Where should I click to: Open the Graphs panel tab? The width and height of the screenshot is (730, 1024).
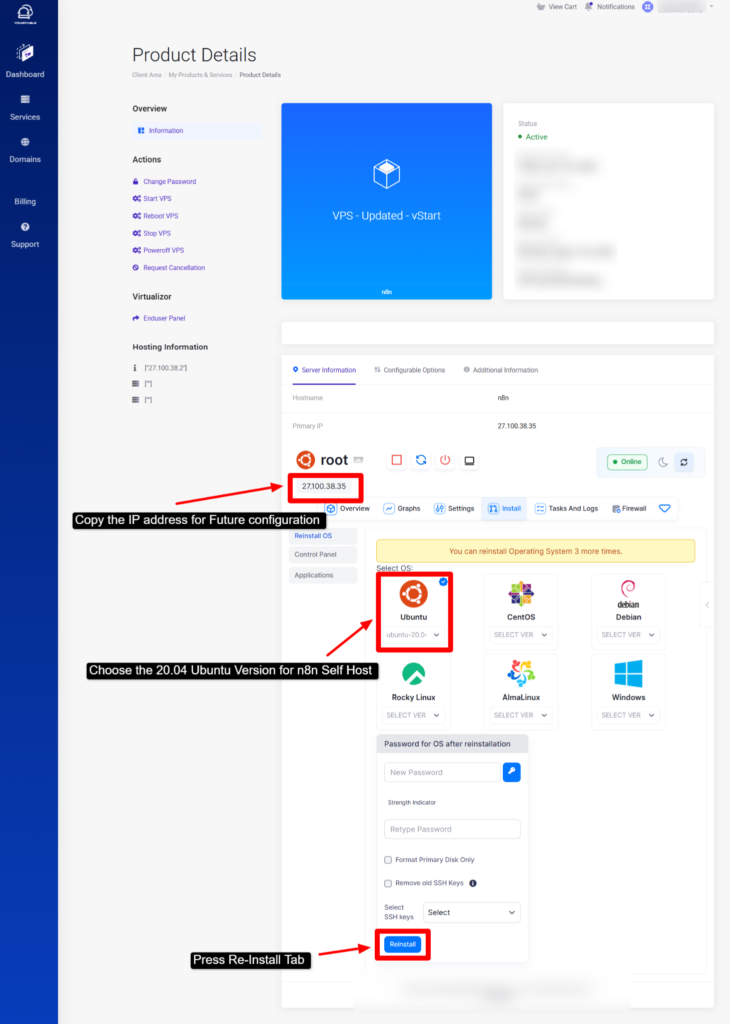tap(402, 509)
